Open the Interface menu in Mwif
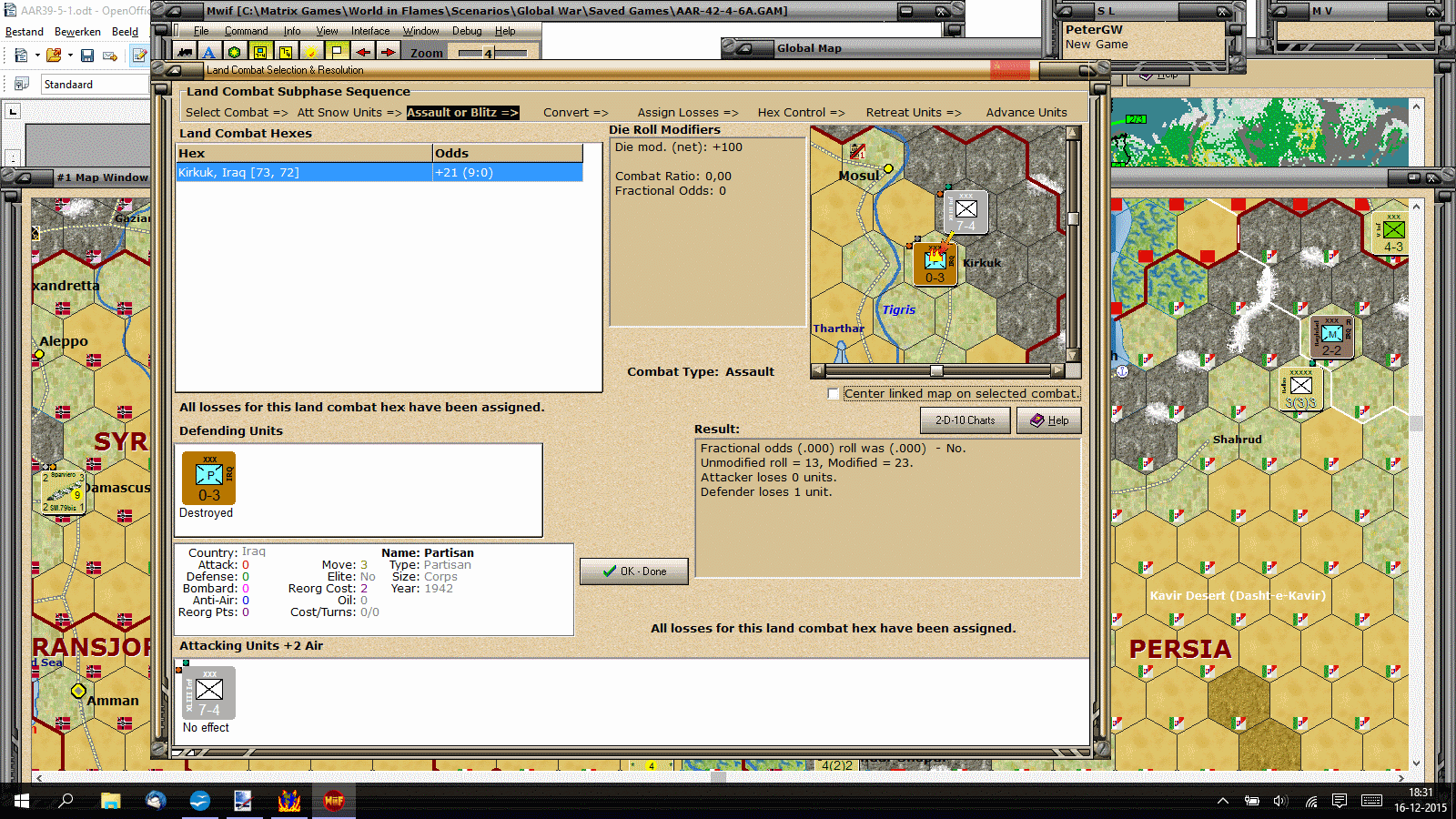 370,31
